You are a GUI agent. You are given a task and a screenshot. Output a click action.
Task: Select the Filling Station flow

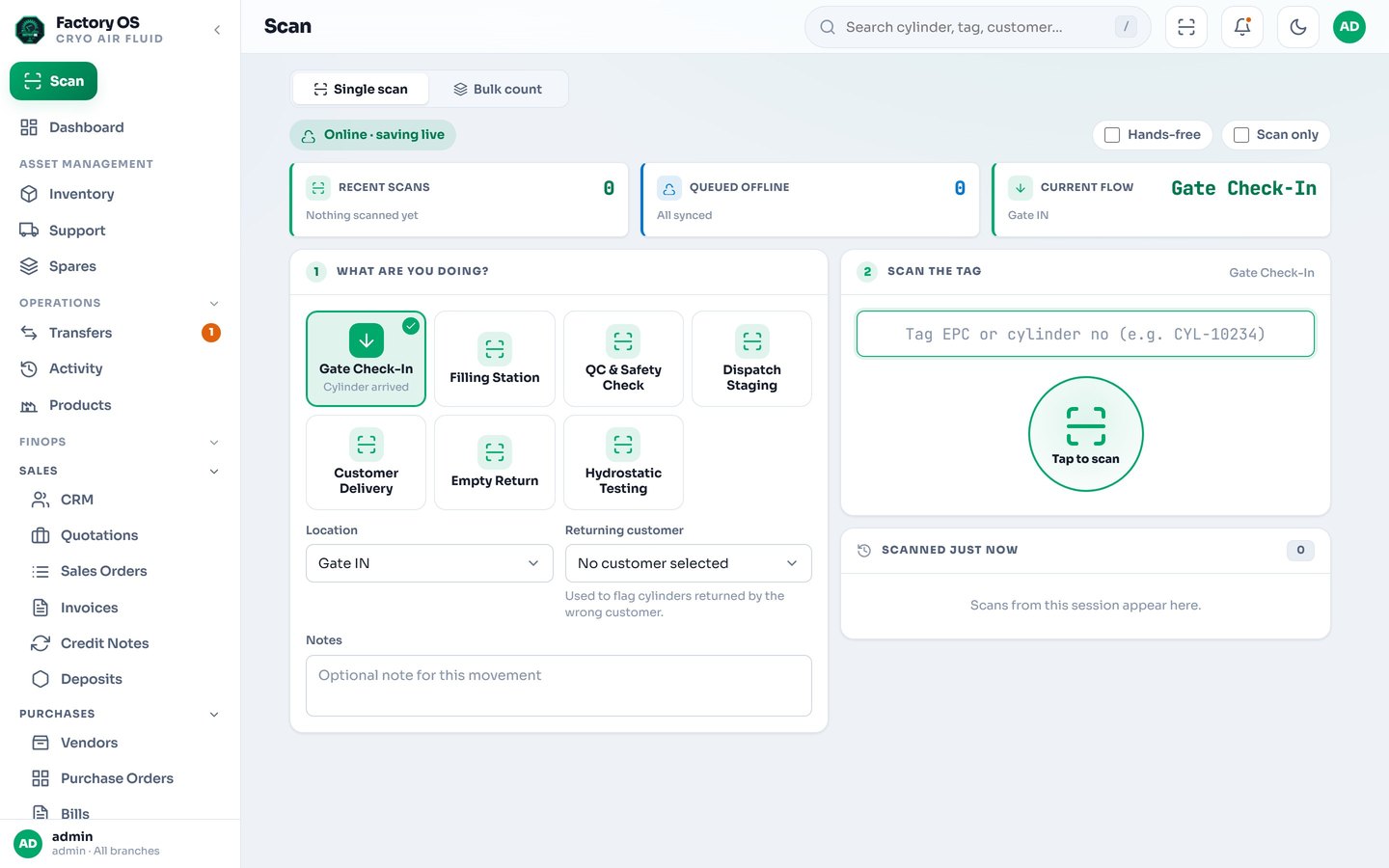coord(495,359)
